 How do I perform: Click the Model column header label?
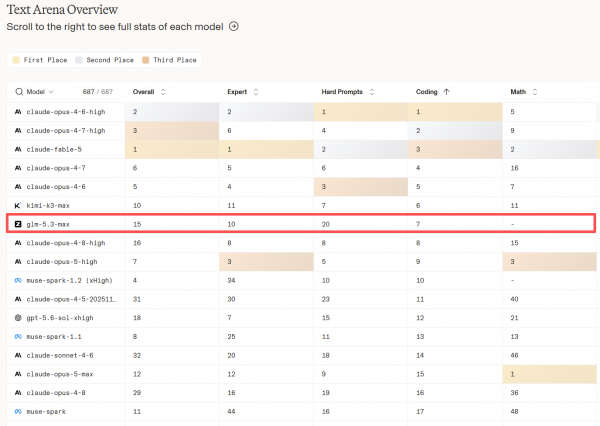(36, 92)
